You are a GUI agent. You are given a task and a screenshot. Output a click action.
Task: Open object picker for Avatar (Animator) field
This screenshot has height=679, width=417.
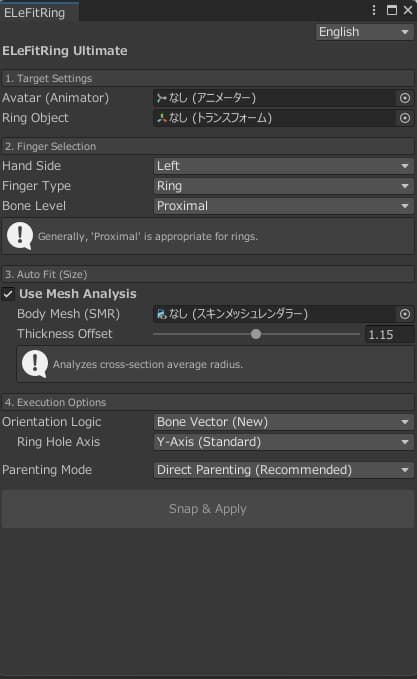(404, 98)
